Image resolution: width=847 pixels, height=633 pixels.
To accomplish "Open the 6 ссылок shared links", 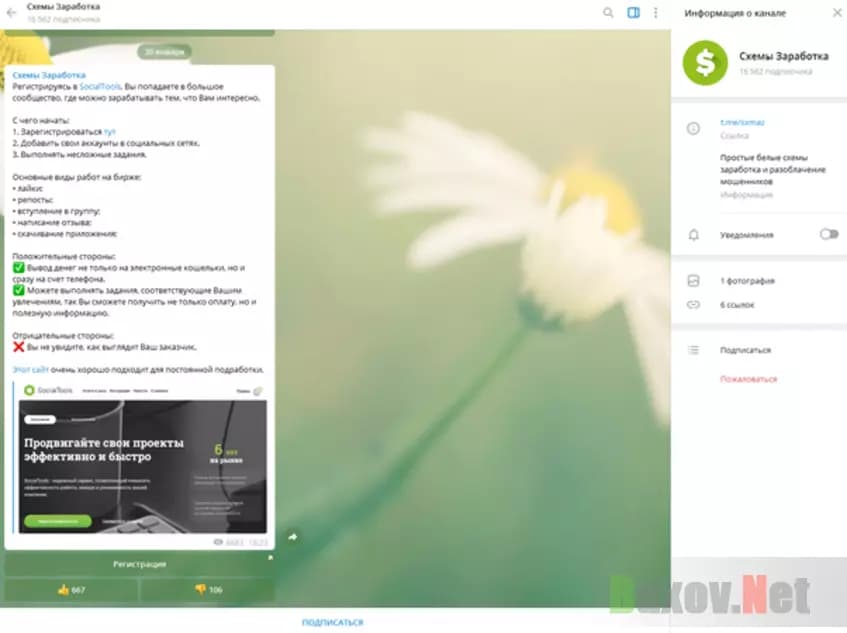I will tap(737, 304).
